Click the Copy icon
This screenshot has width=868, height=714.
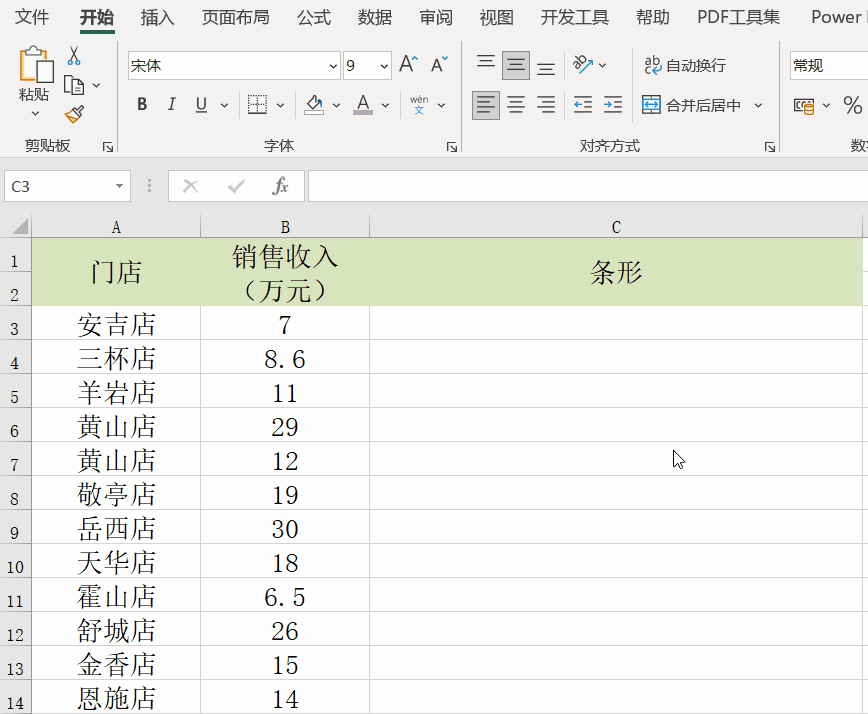pos(74,85)
